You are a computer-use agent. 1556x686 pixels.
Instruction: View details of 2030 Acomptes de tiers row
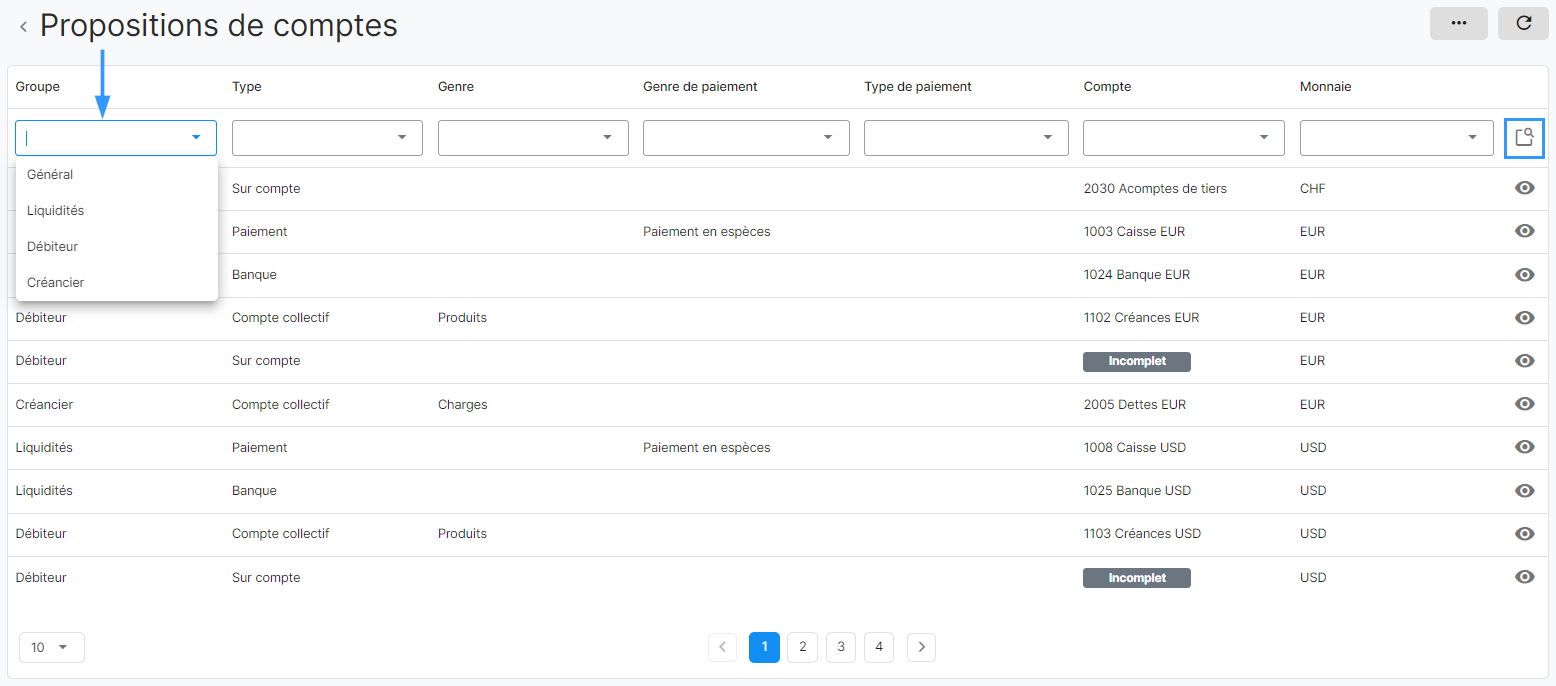point(1524,188)
